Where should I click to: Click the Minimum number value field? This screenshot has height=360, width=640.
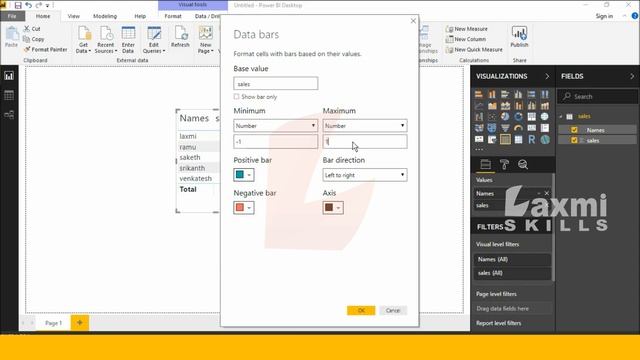[x=276, y=142]
